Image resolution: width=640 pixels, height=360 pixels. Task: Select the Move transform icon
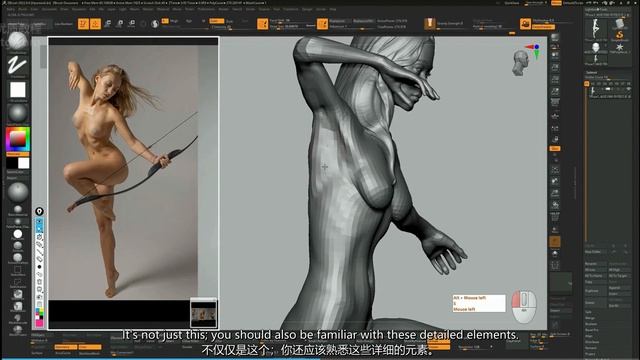coord(107,24)
